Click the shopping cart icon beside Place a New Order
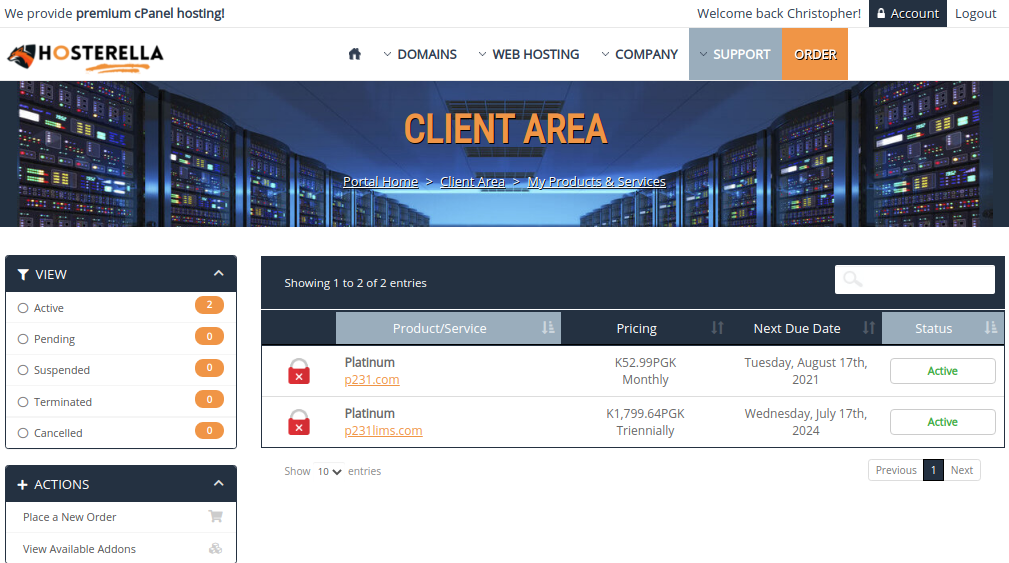Image resolution: width=1009 pixels, height=563 pixels. [x=215, y=517]
